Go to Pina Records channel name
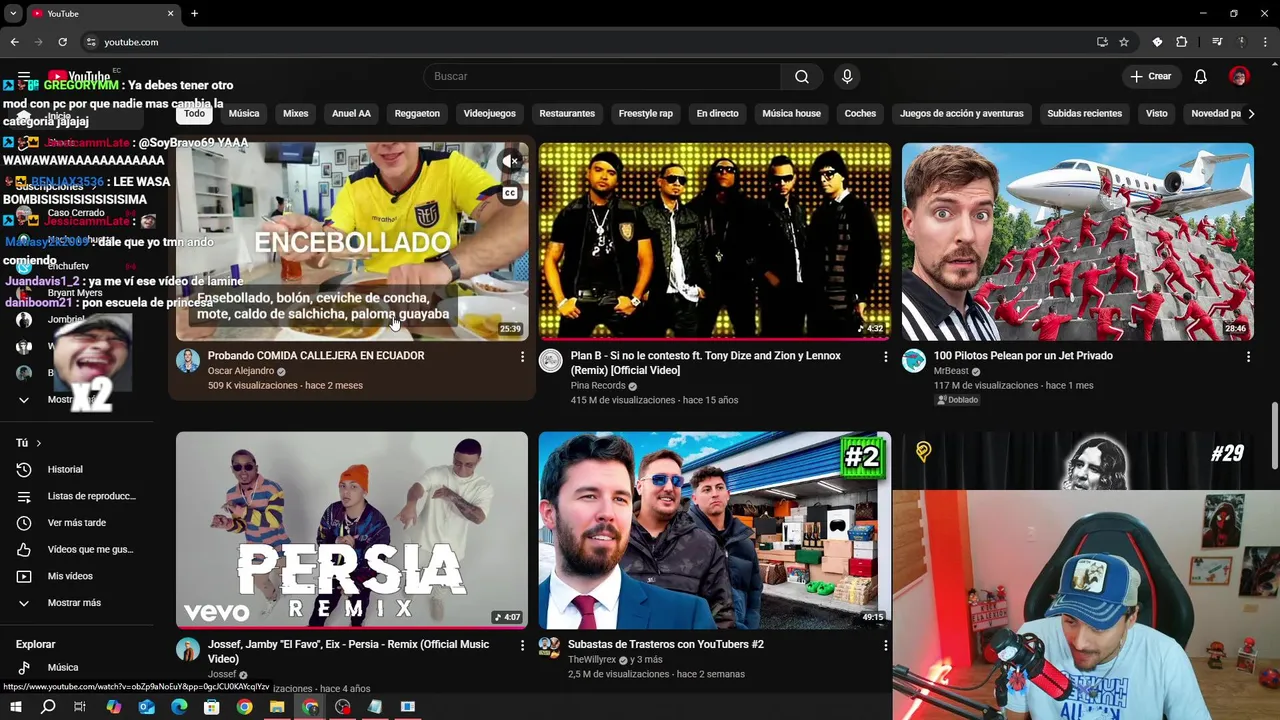The height and width of the screenshot is (720, 1280). (x=598, y=385)
